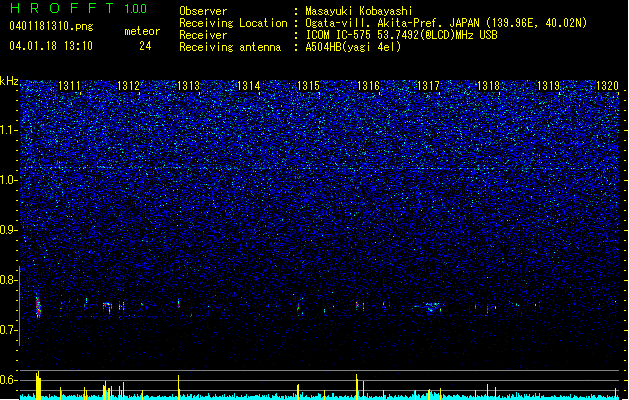Click the tall yellow power spike under 1316
This screenshot has height=400, width=629.
[x=357, y=387]
